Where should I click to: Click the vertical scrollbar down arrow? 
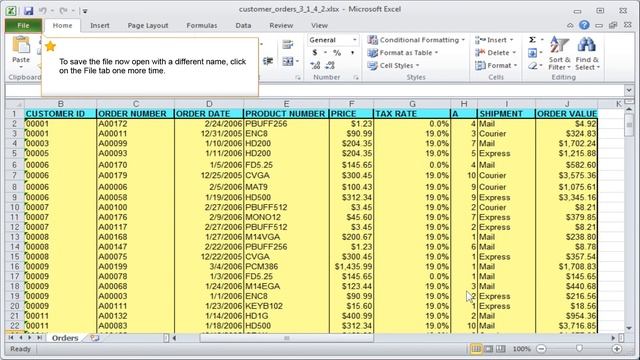pyautogui.click(x=629, y=328)
